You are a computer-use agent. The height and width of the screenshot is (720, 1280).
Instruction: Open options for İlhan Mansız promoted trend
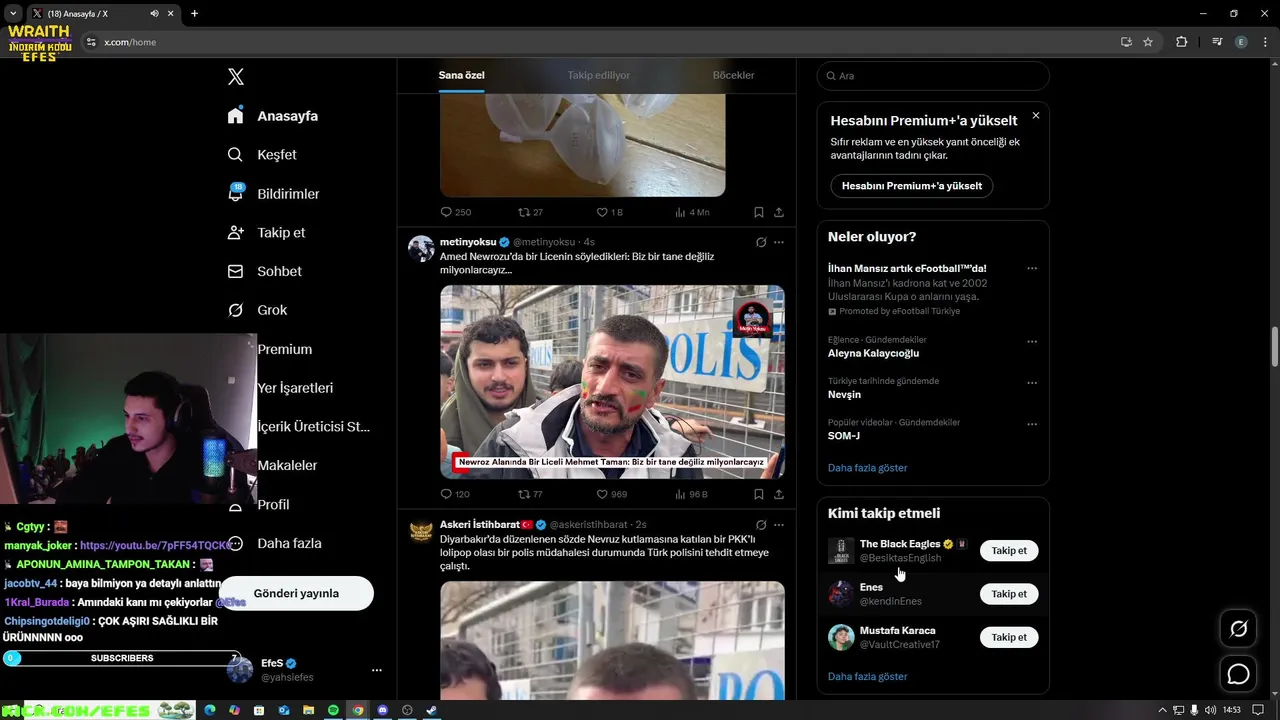1032,268
